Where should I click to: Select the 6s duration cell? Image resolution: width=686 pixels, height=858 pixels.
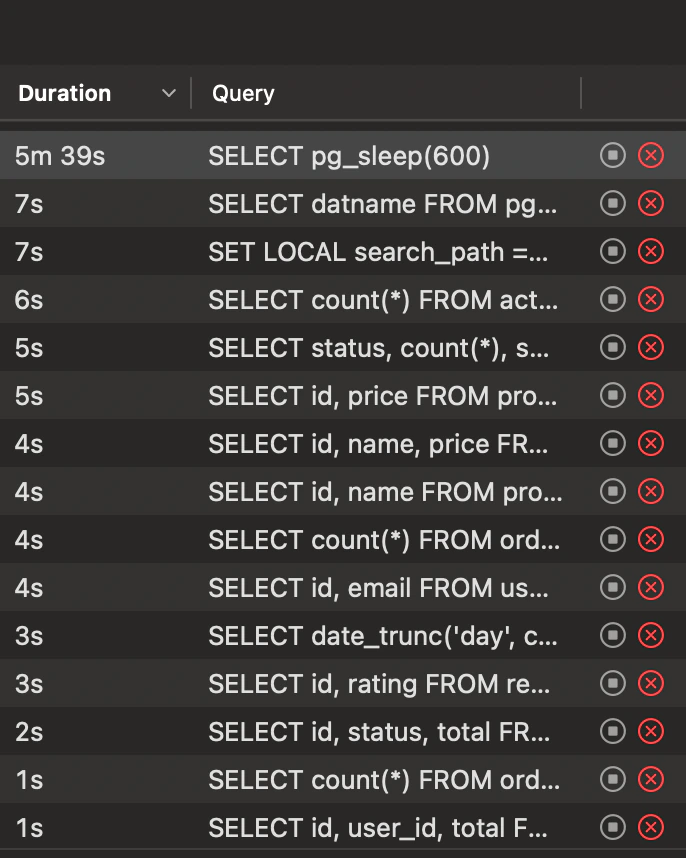[x=29, y=300]
